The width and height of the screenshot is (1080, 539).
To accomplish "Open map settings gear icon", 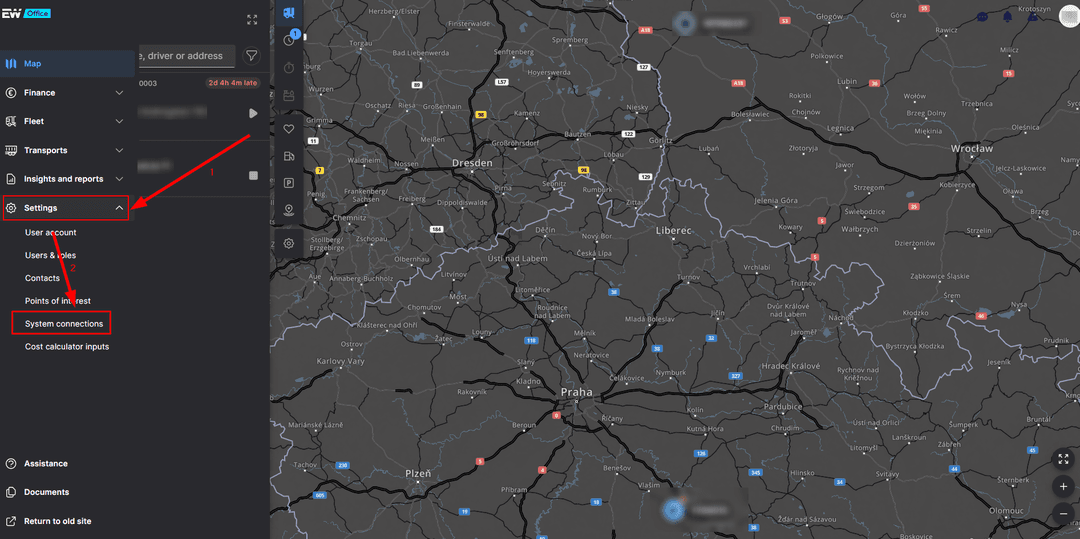I will pos(289,243).
